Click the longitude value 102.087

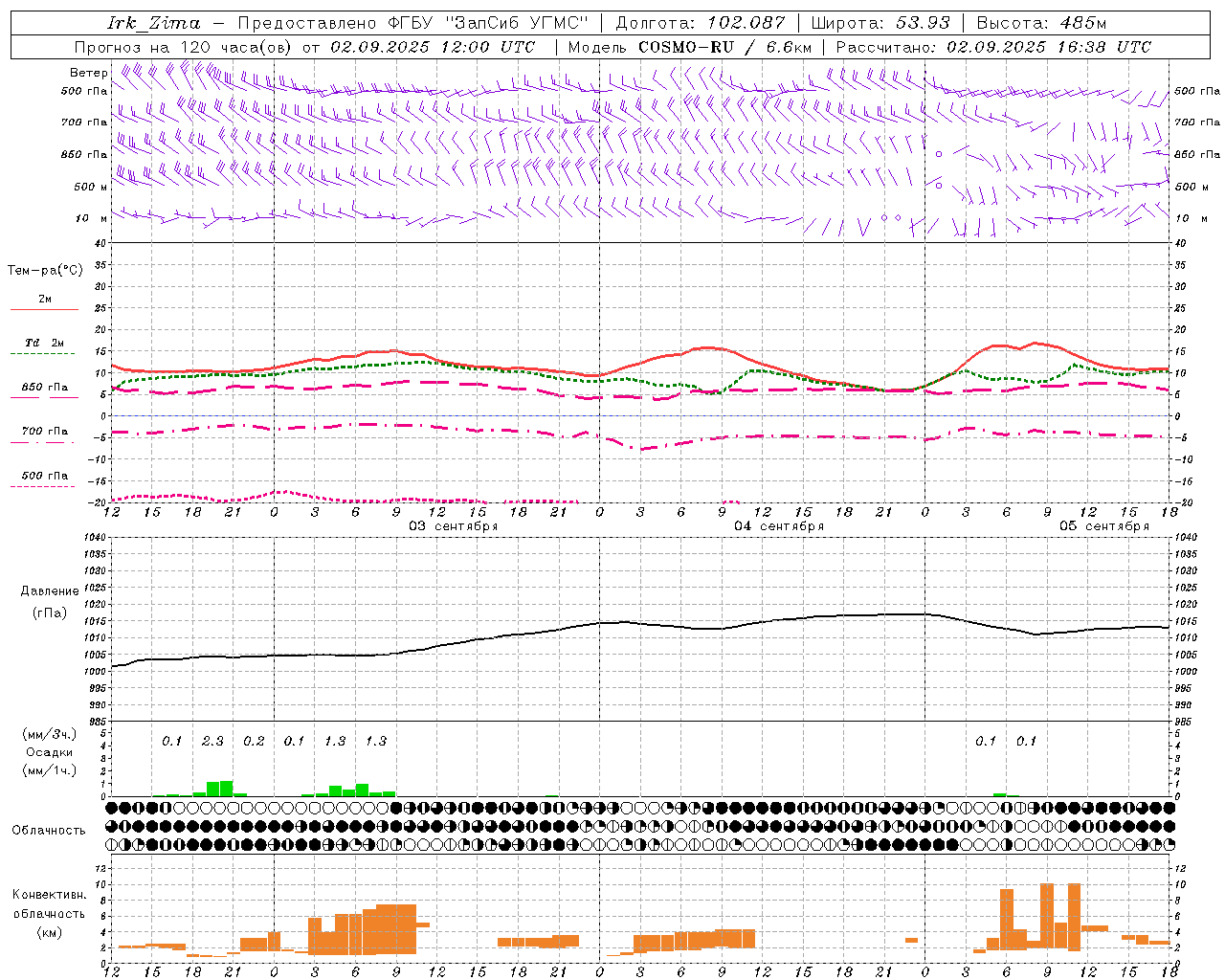coord(746,23)
